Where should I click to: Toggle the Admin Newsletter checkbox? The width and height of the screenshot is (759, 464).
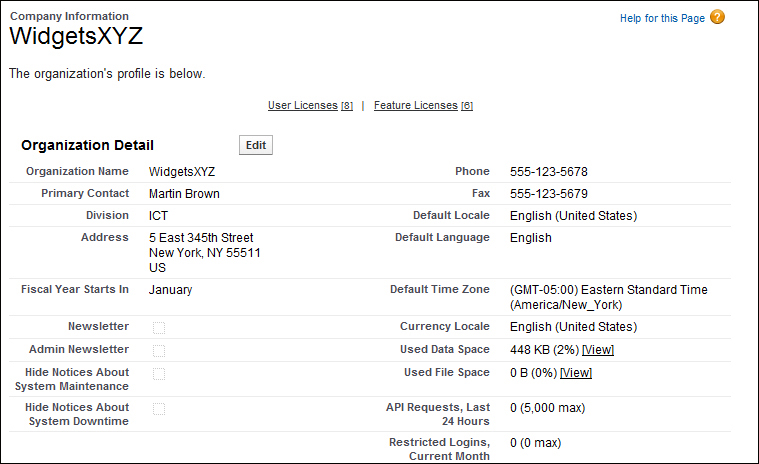[x=159, y=351]
